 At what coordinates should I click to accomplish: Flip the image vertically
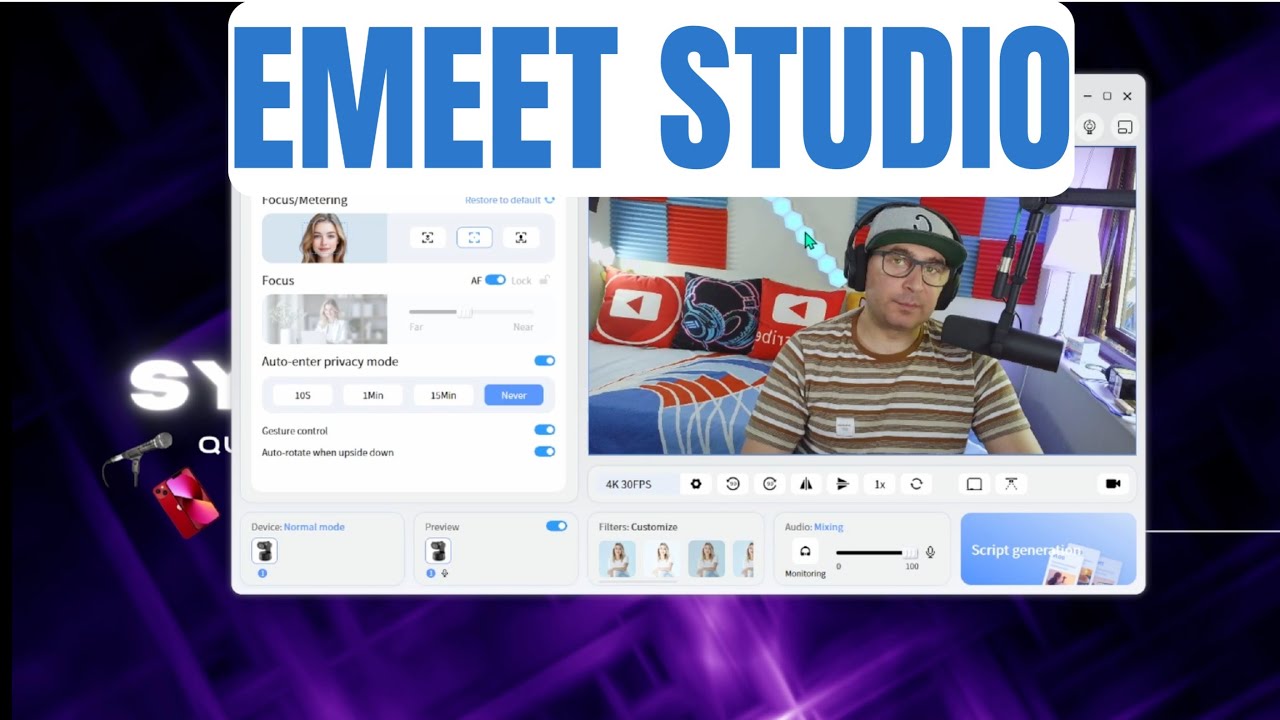843,484
